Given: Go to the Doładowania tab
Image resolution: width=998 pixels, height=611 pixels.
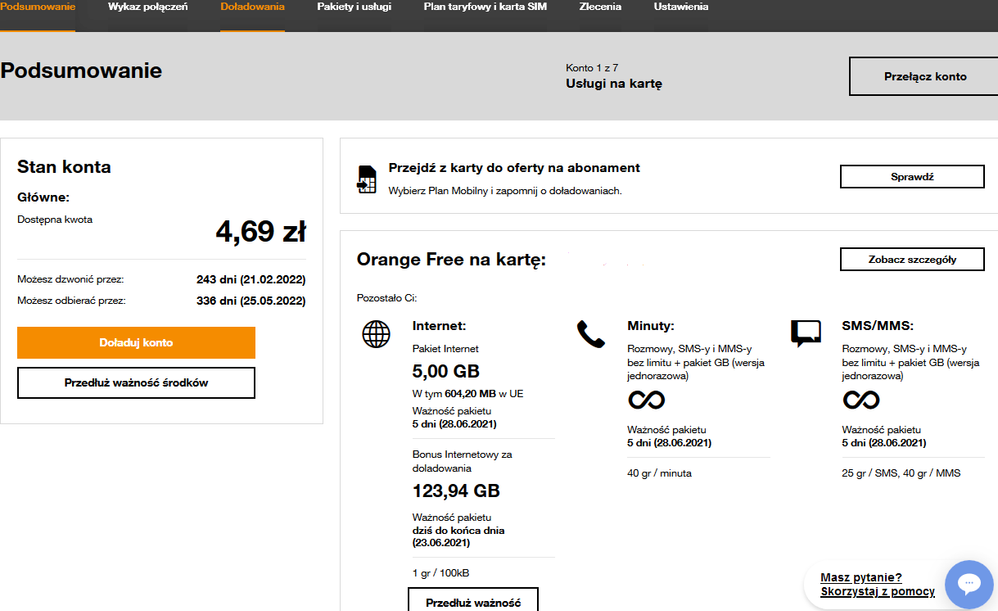Looking at the screenshot, I should [252, 7].
